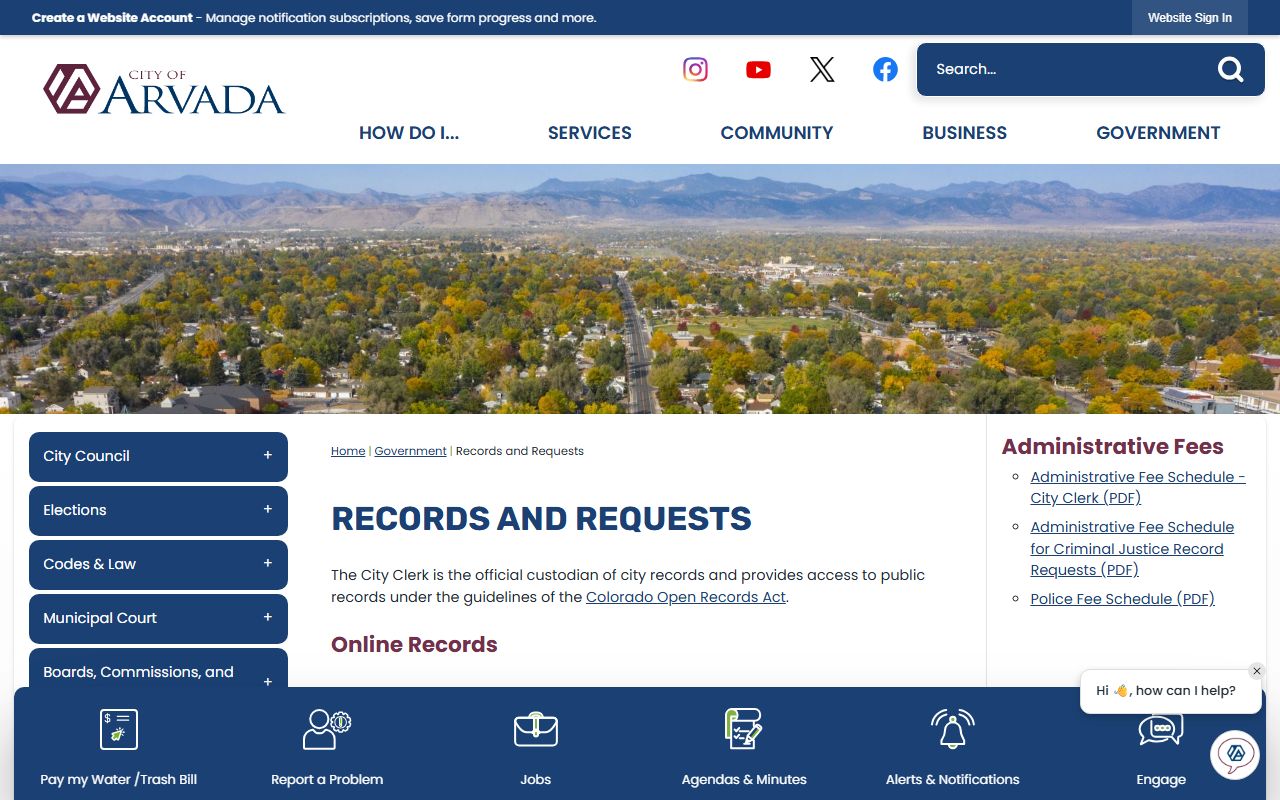Open the COMMUNITY menu
Image resolution: width=1280 pixels, height=800 pixels.
tap(777, 133)
